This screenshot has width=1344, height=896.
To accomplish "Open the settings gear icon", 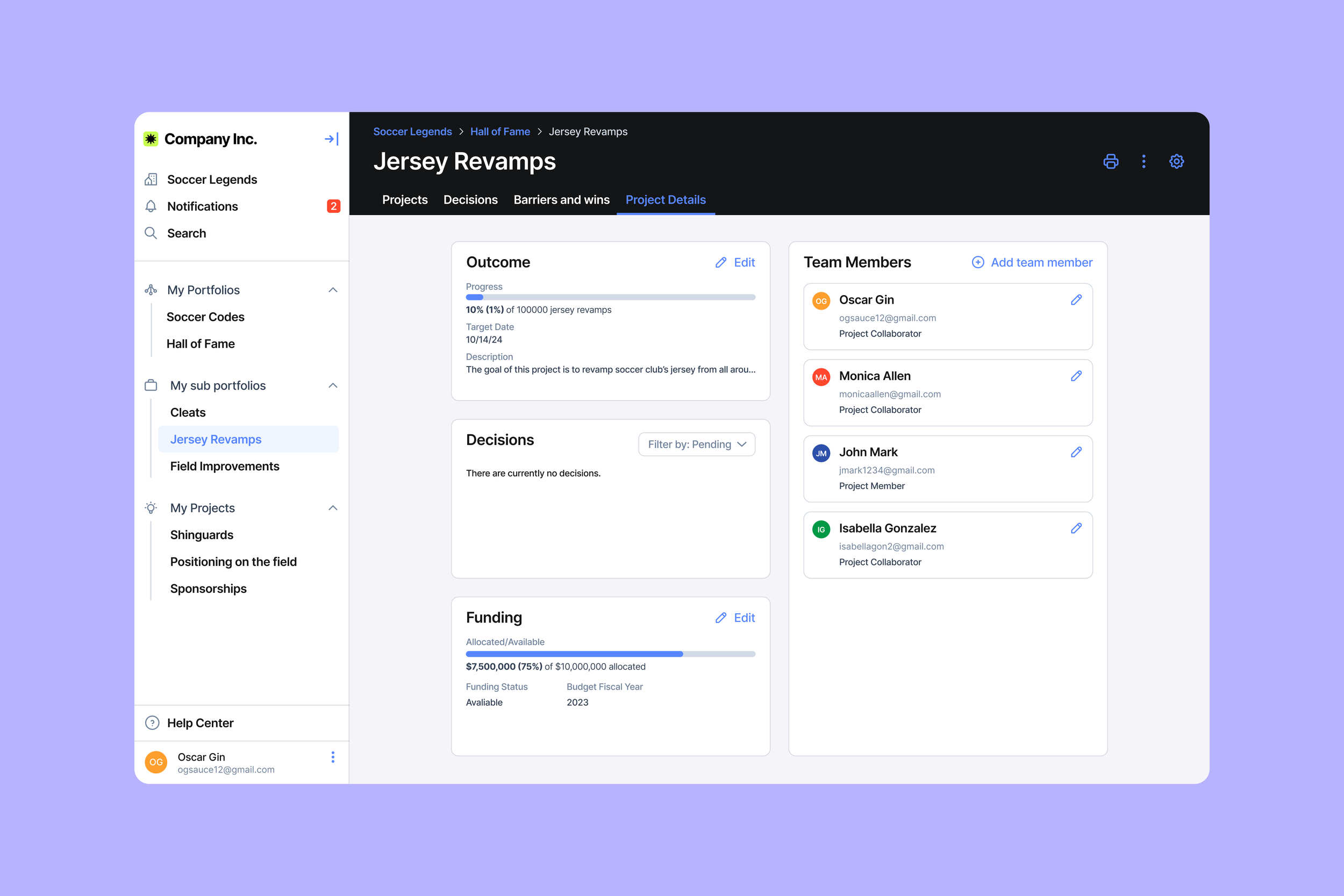I will (x=1176, y=161).
